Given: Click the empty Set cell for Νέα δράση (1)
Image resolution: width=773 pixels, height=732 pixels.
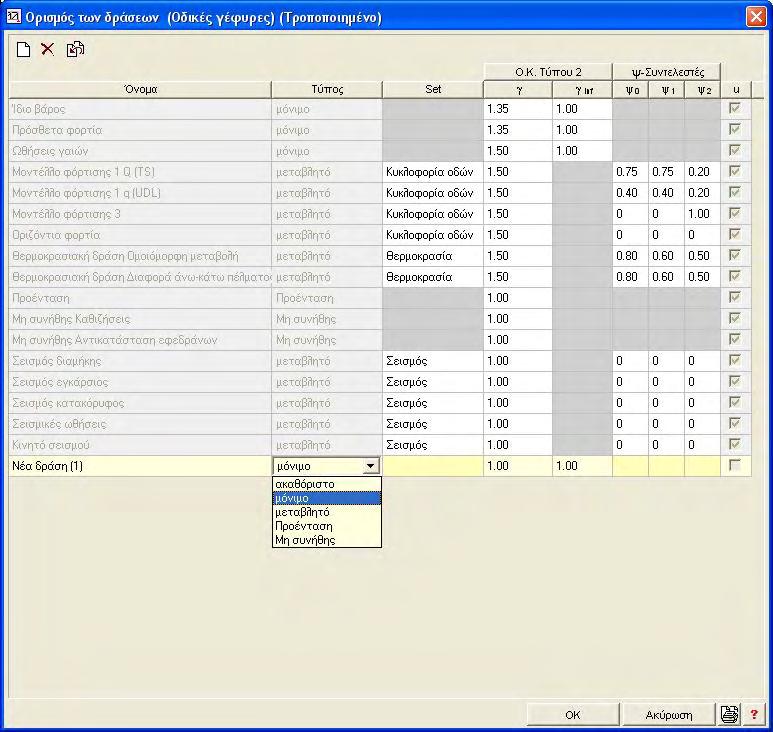Looking at the screenshot, I should [x=433, y=466].
